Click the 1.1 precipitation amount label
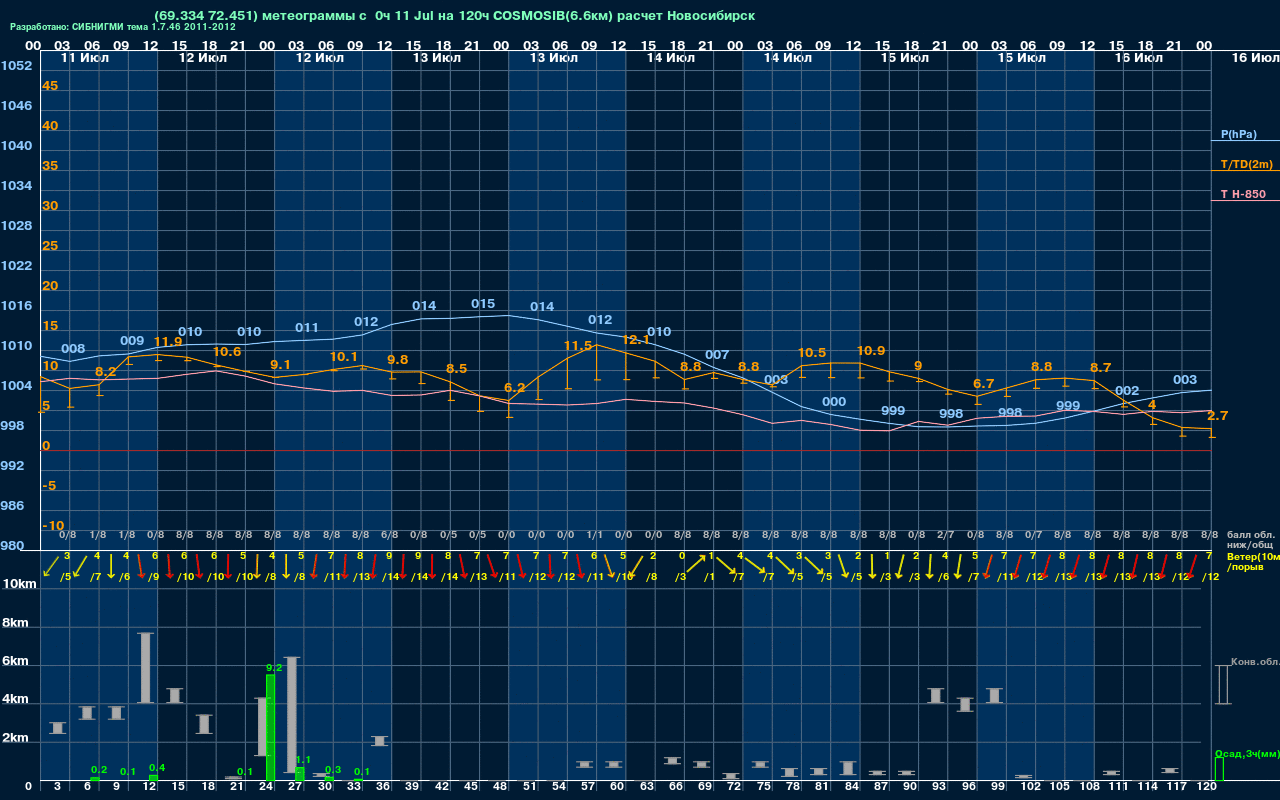Viewport: 1280px width, 800px height. [x=304, y=760]
